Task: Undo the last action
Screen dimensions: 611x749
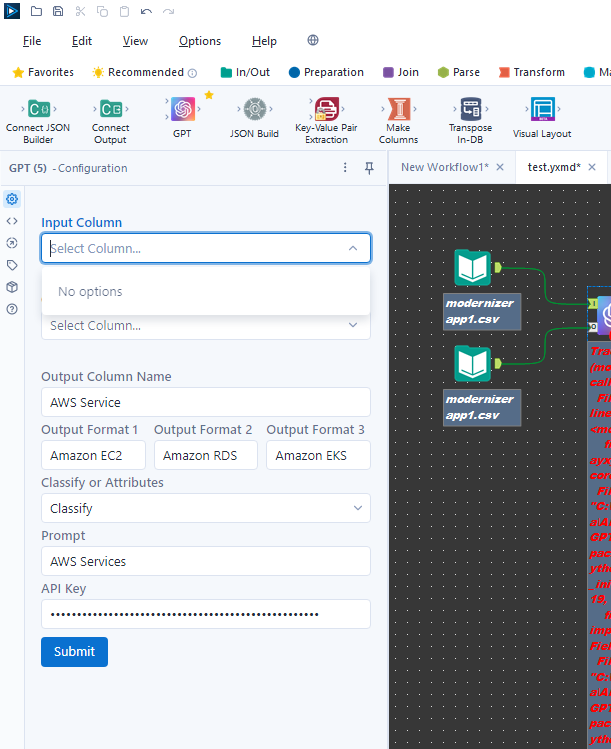Action: pyautogui.click(x=146, y=11)
